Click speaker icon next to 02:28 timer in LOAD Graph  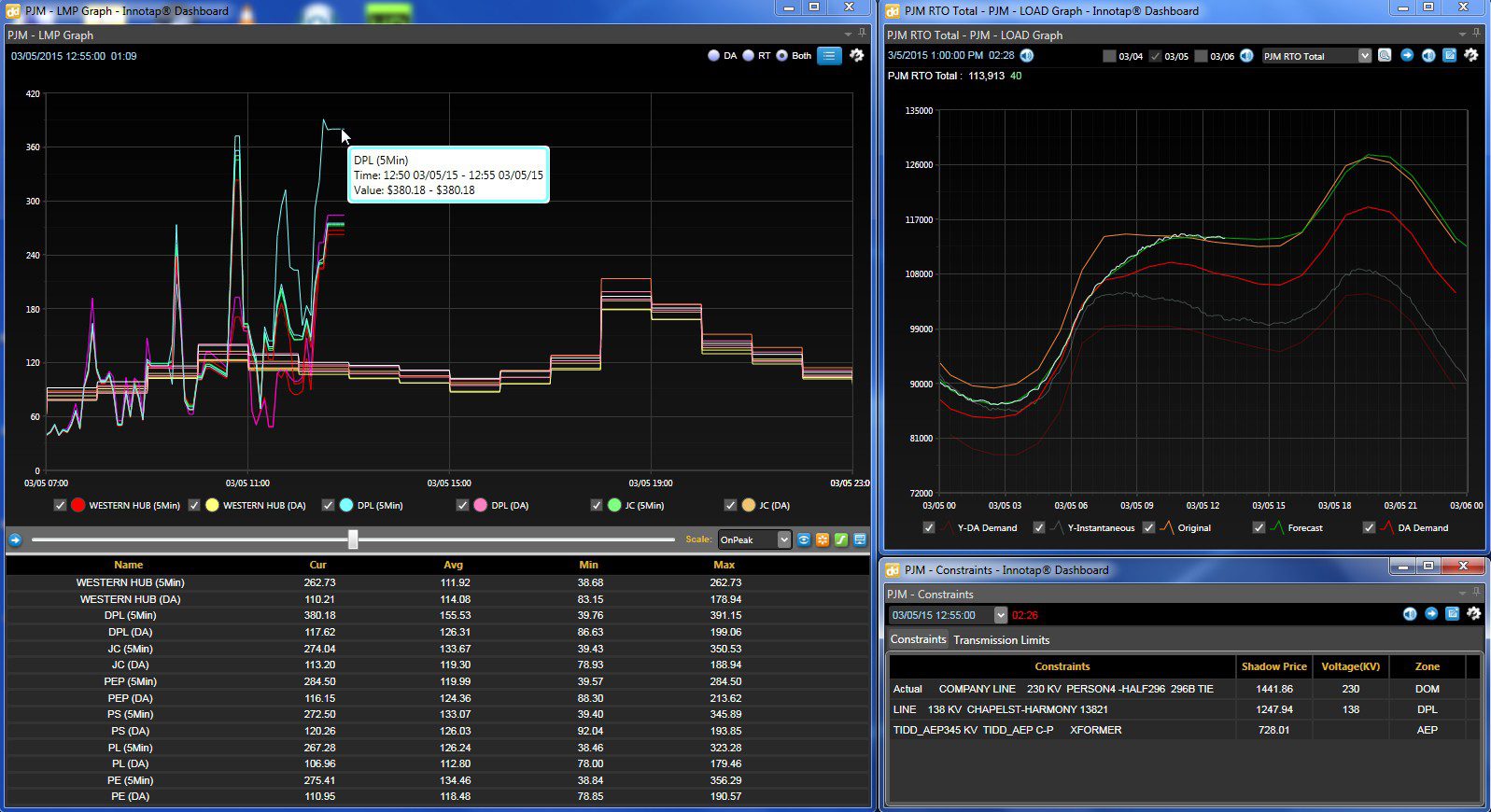[1027, 56]
